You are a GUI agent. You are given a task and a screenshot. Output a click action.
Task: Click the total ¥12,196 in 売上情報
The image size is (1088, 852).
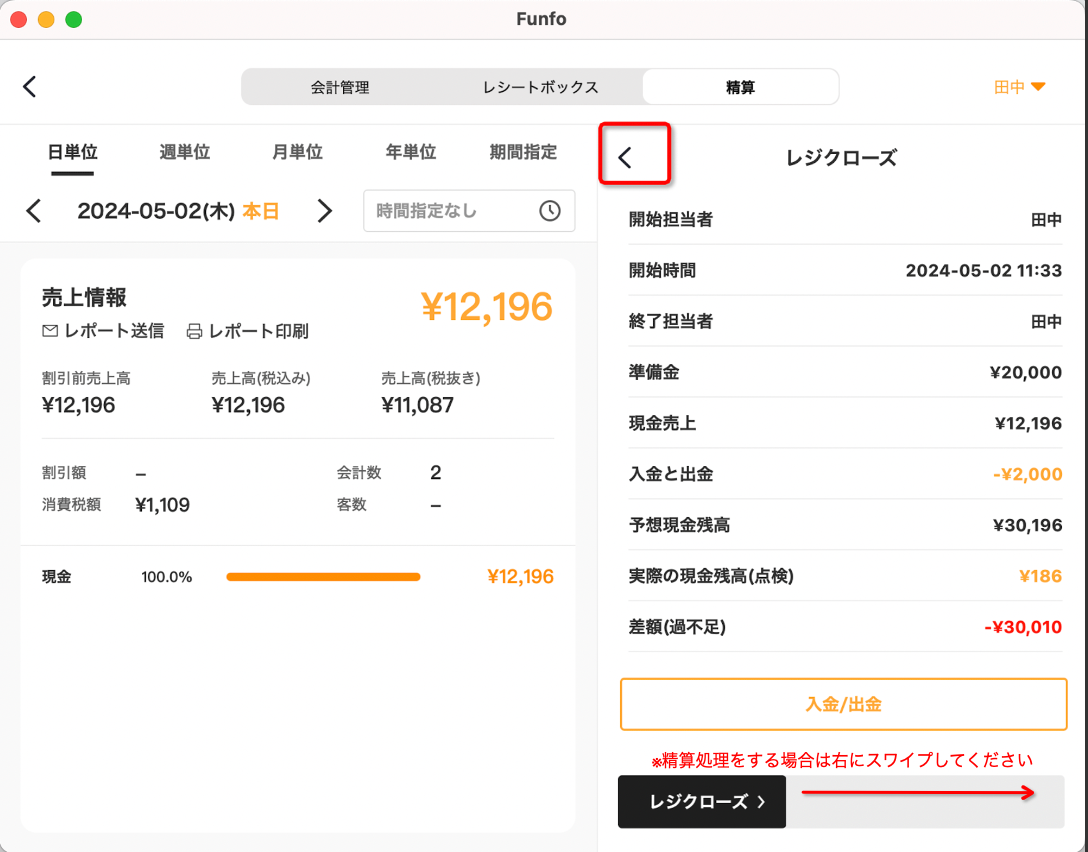(x=486, y=307)
